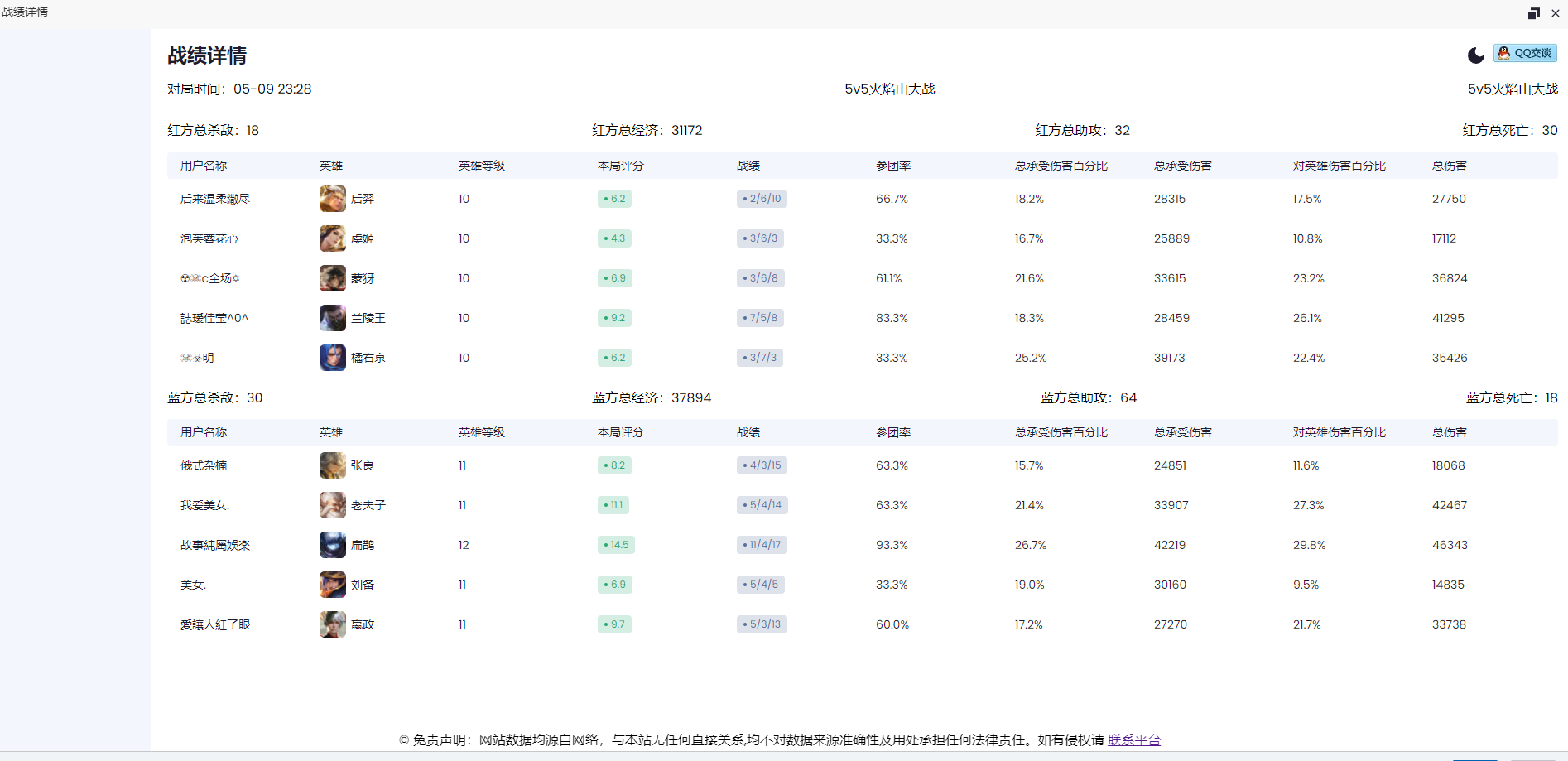Click the 红方总经济: 31172 label
1568x761 pixels.
coord(647,130)
